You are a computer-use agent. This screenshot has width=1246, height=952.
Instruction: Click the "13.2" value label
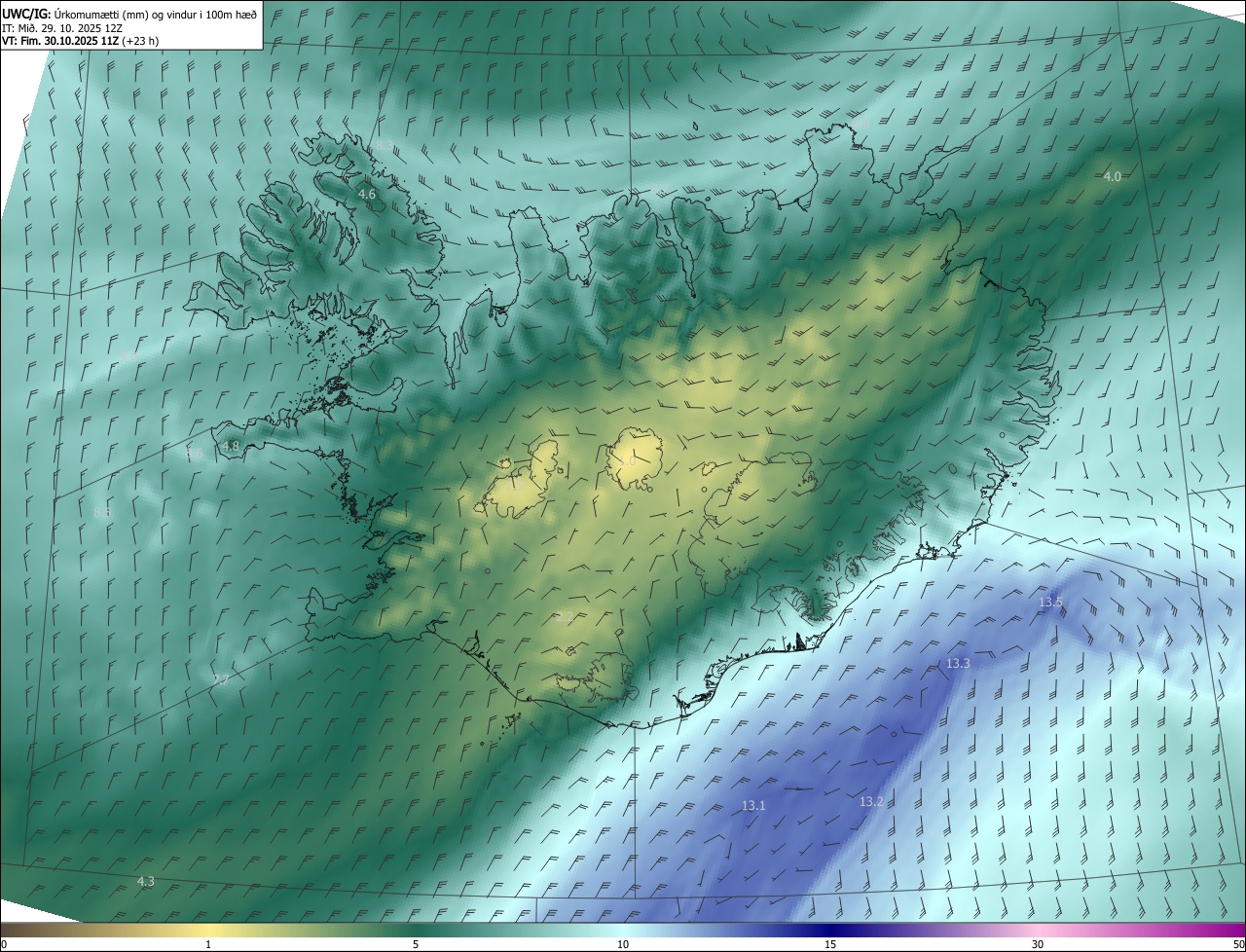pos(871,802)
